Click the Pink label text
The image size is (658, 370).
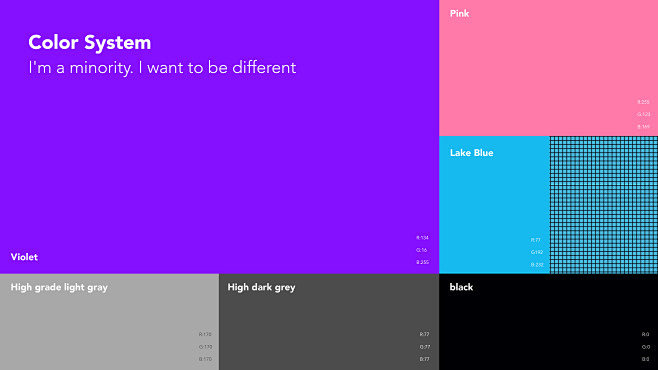click(x=460, y=13)
